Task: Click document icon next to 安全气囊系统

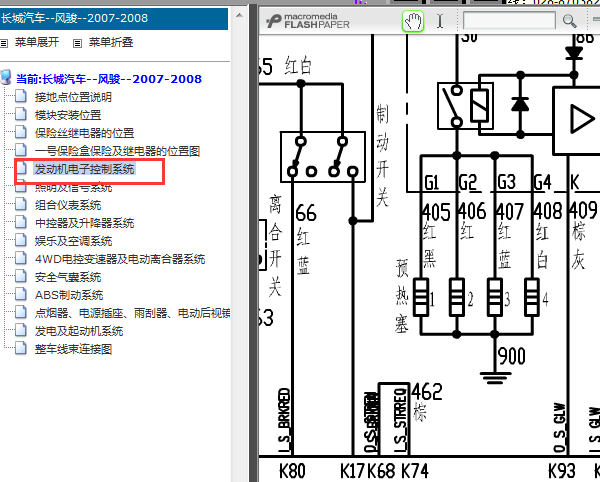Action: [21, 276]
